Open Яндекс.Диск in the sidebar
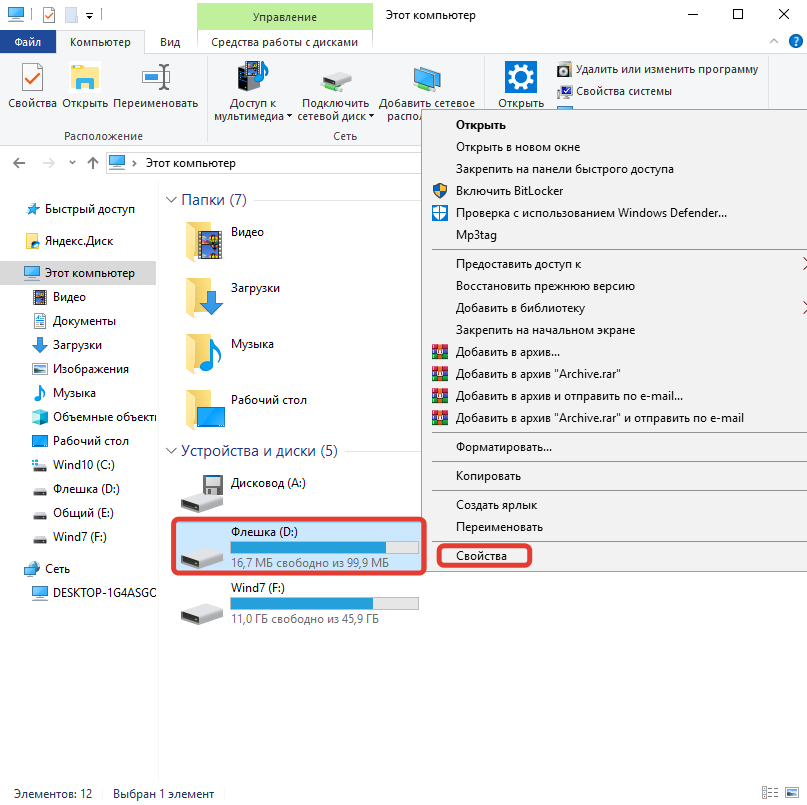This screenshot has height=805, width=807. point(80,241)
